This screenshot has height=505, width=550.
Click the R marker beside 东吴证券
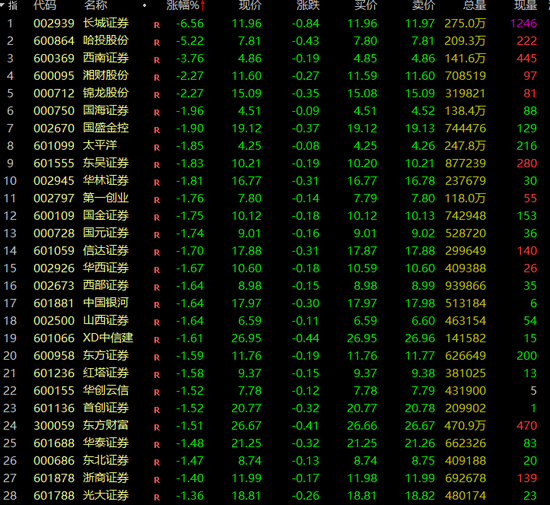click(157, 165)
